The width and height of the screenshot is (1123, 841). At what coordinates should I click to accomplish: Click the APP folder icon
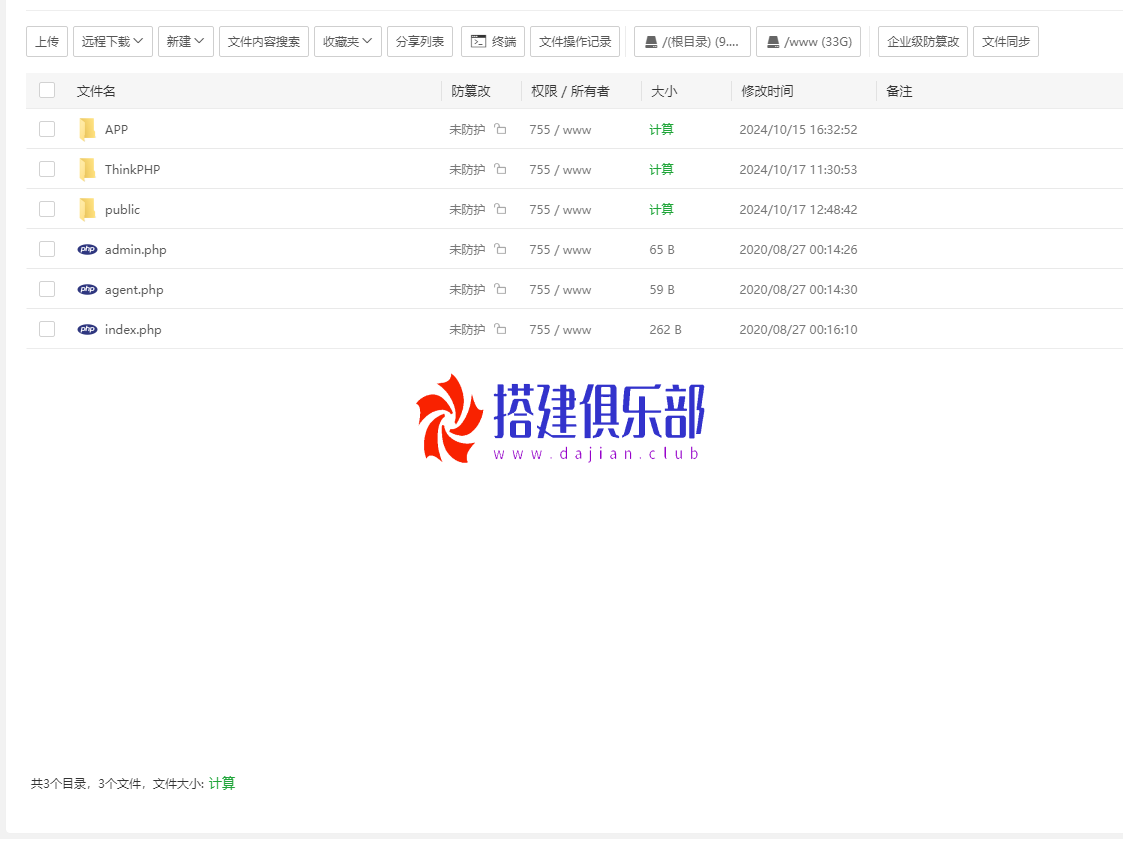(x=88, y=129)
